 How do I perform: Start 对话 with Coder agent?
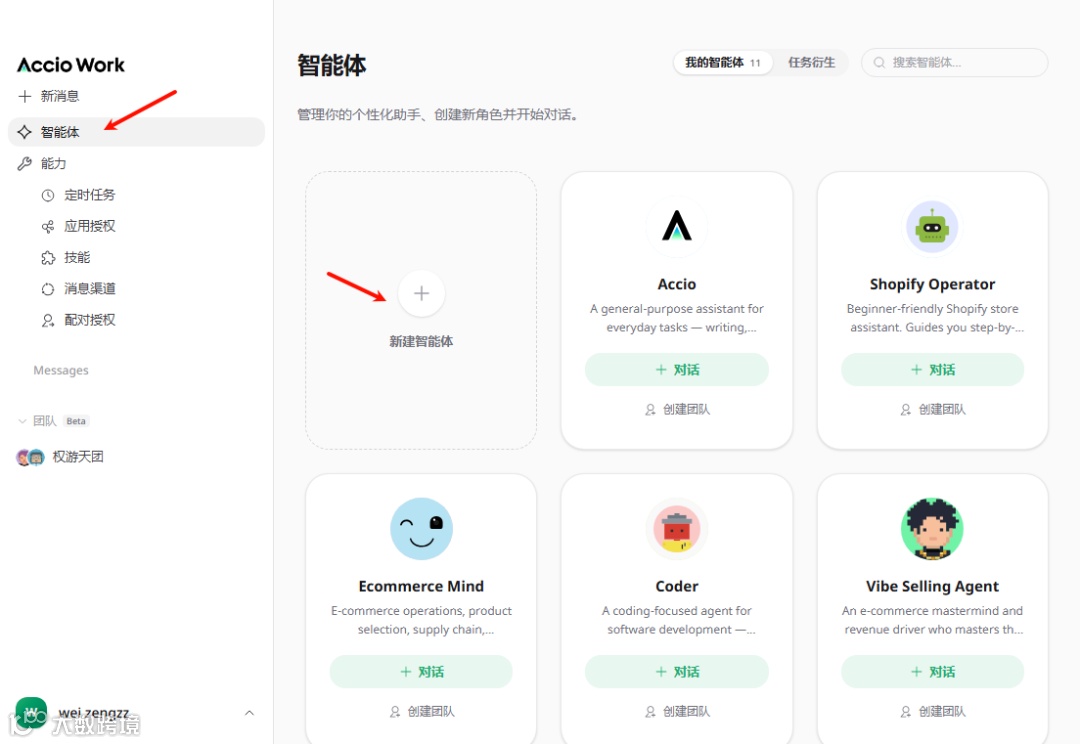677,672
